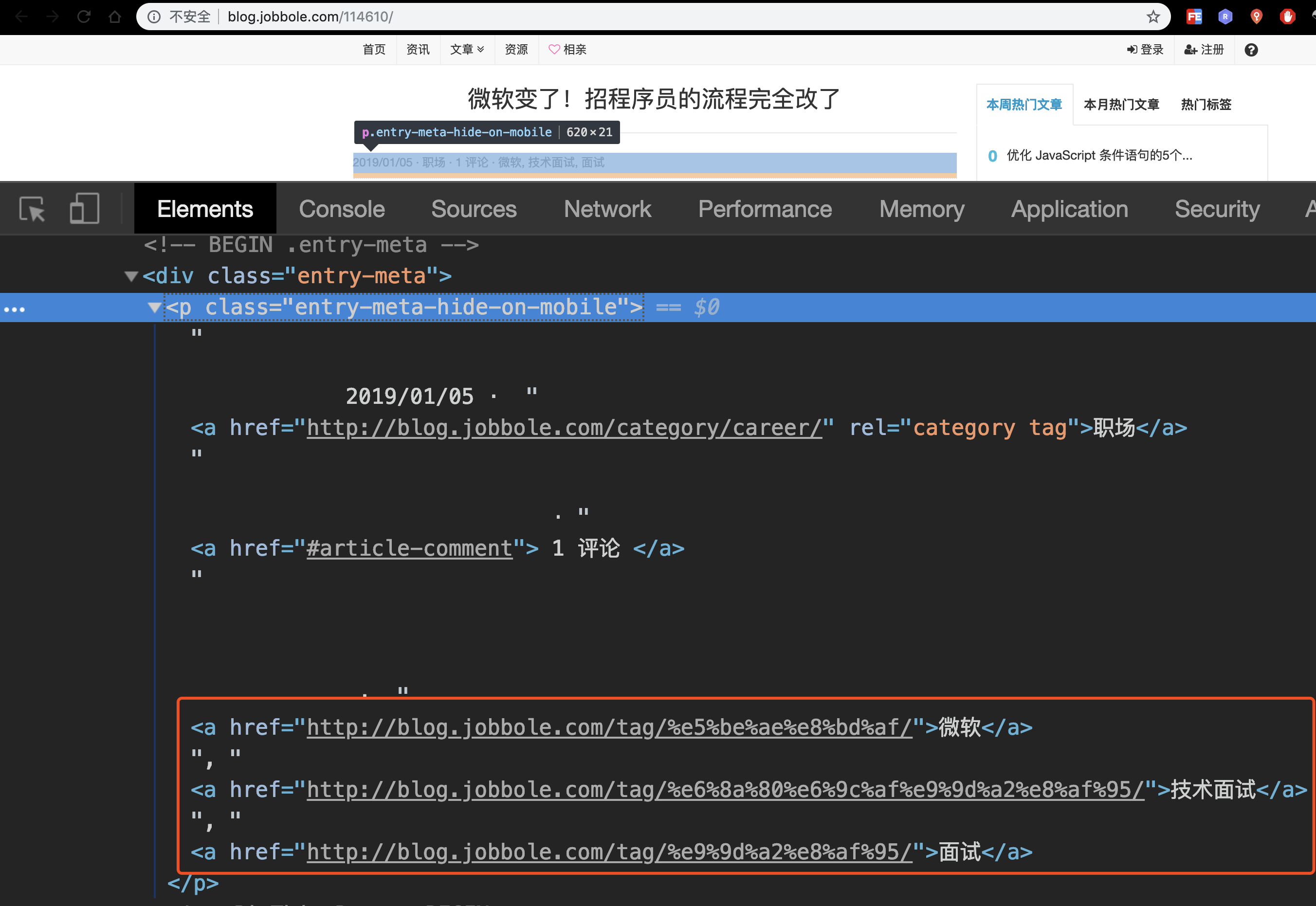Screen dimensions: 1316x906
Task: Click the three dots beside selected p node
Action: click(x=14, y=309)
